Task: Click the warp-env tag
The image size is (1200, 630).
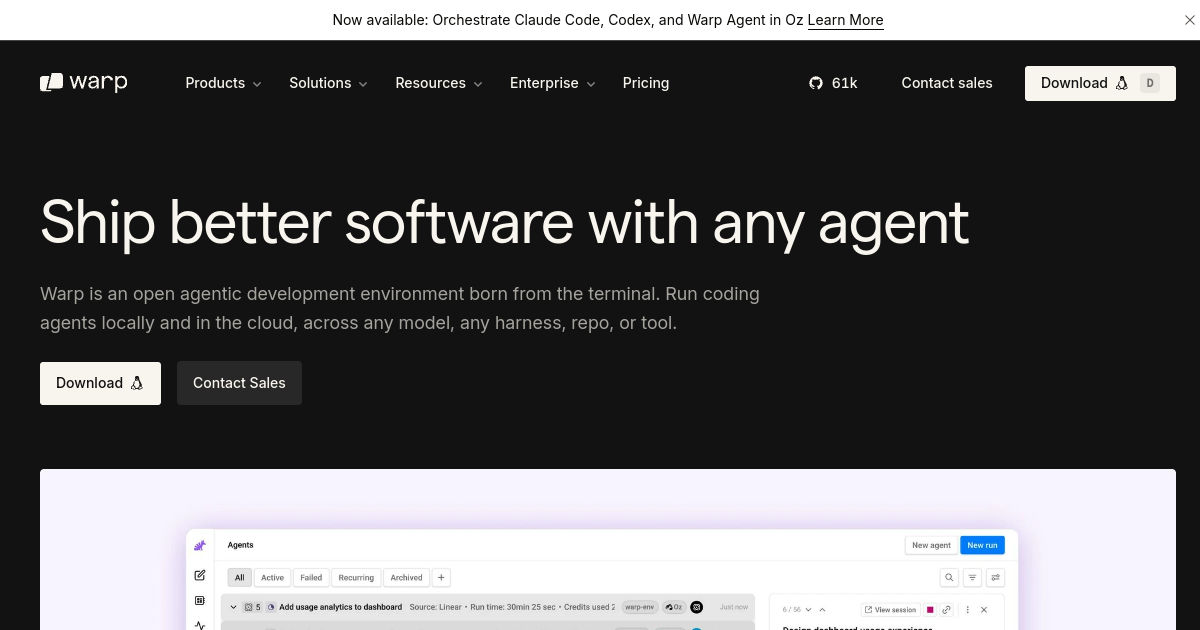Action: pos(639,607)
